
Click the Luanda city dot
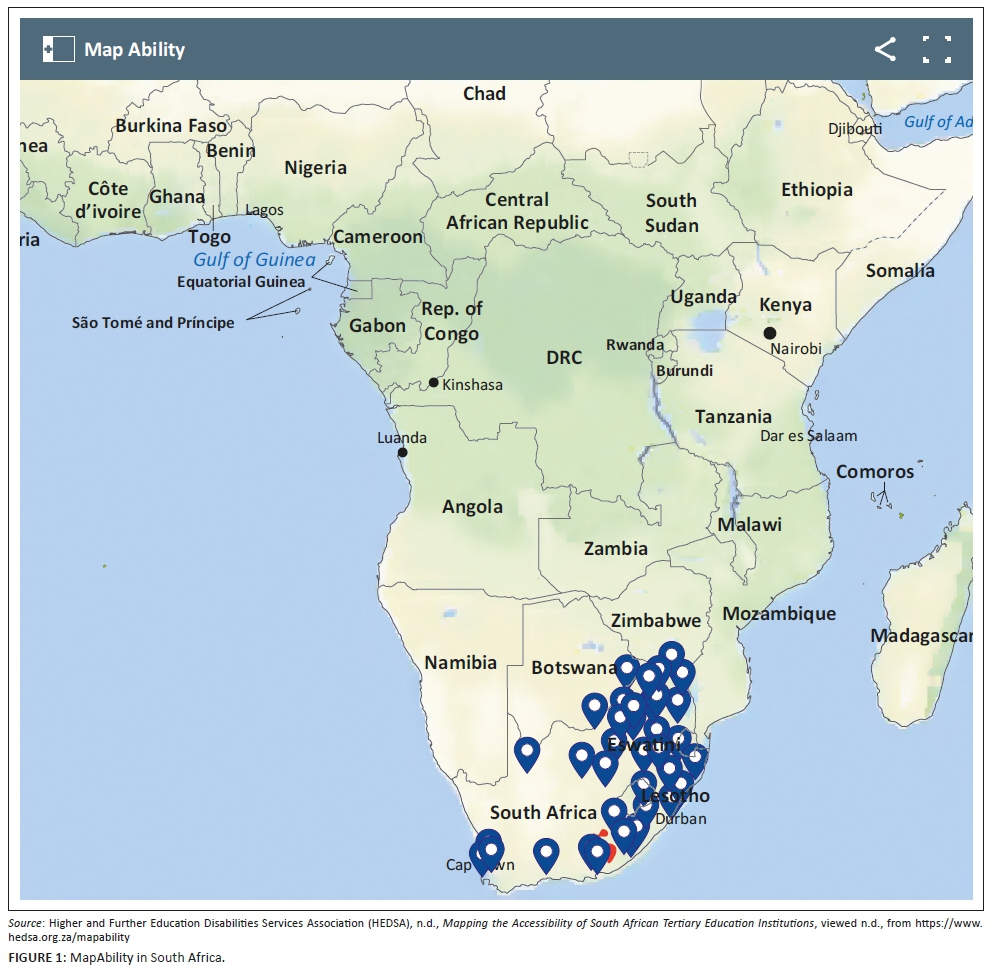pyautogui.click(x=402, y=453)
